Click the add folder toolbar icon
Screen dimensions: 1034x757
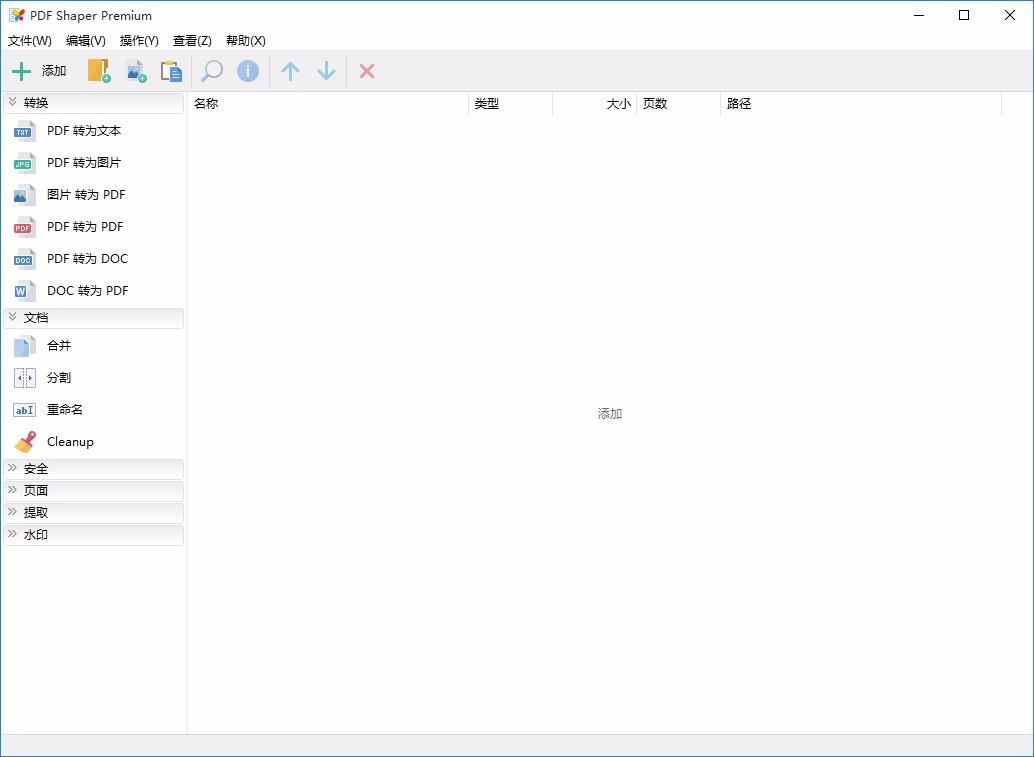(99, 71)
